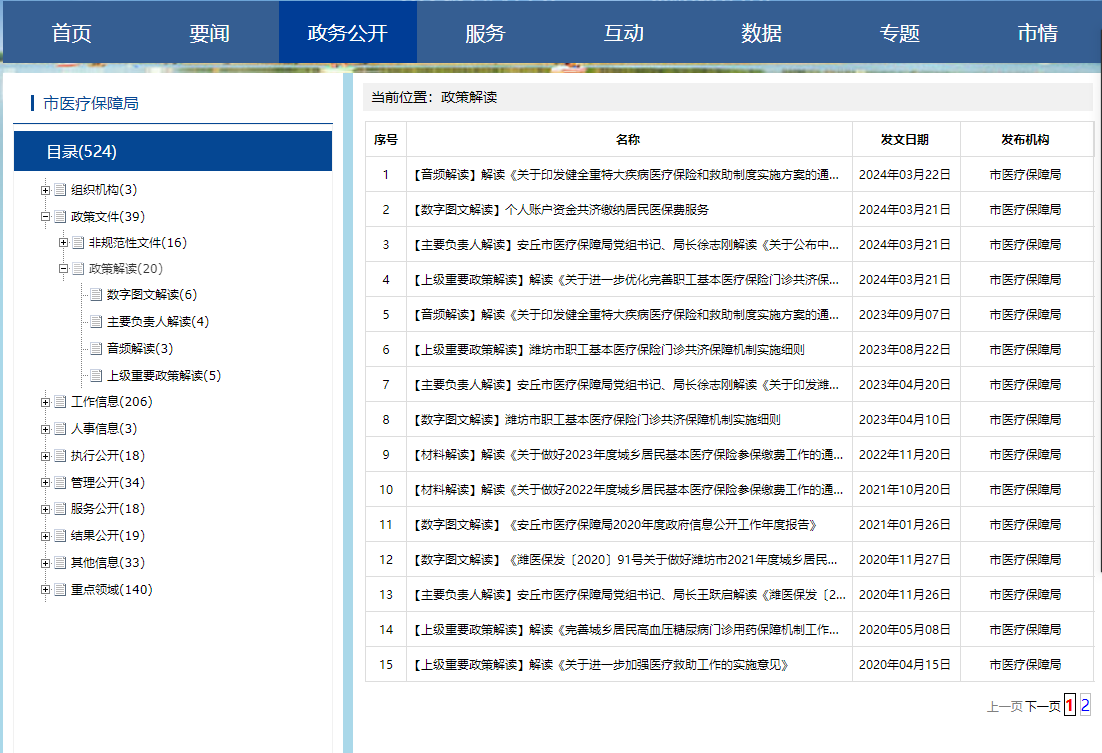1102x753 pixels.
Task: Open the 【音频解读】 article dated 2023年09月07日
Action: 626,314
